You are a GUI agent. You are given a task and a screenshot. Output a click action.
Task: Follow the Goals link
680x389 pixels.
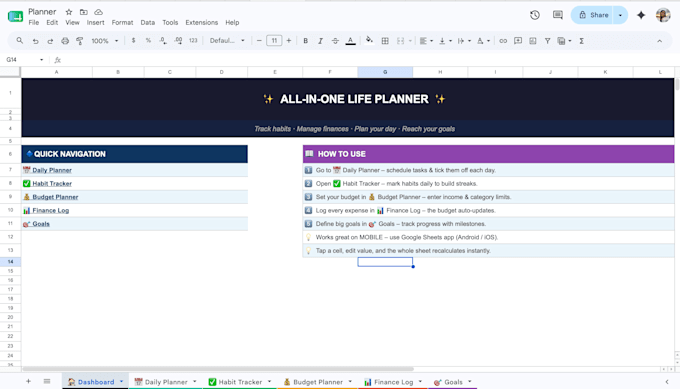41,224
